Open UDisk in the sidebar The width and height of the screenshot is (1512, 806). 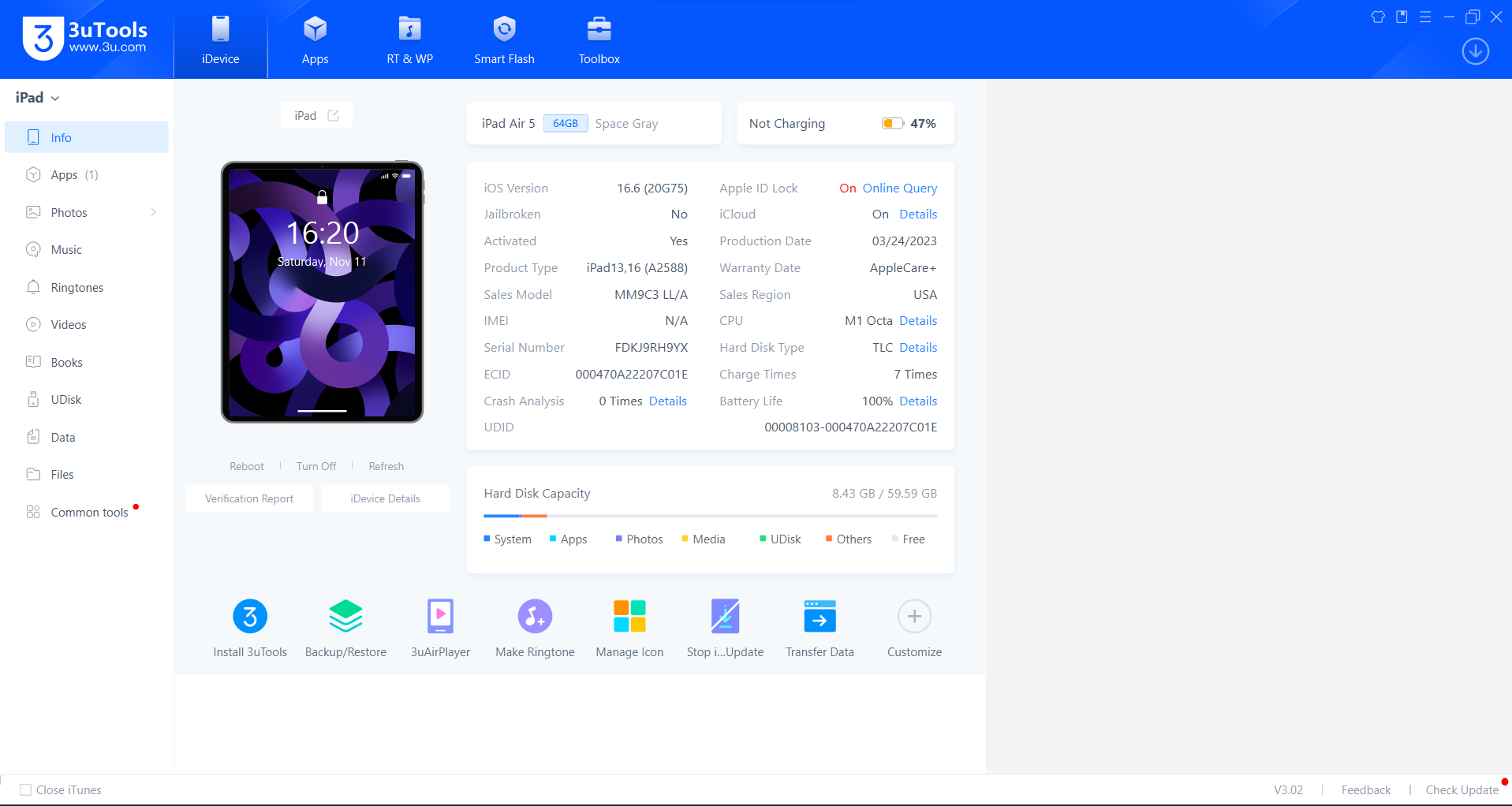click(87, 400)
